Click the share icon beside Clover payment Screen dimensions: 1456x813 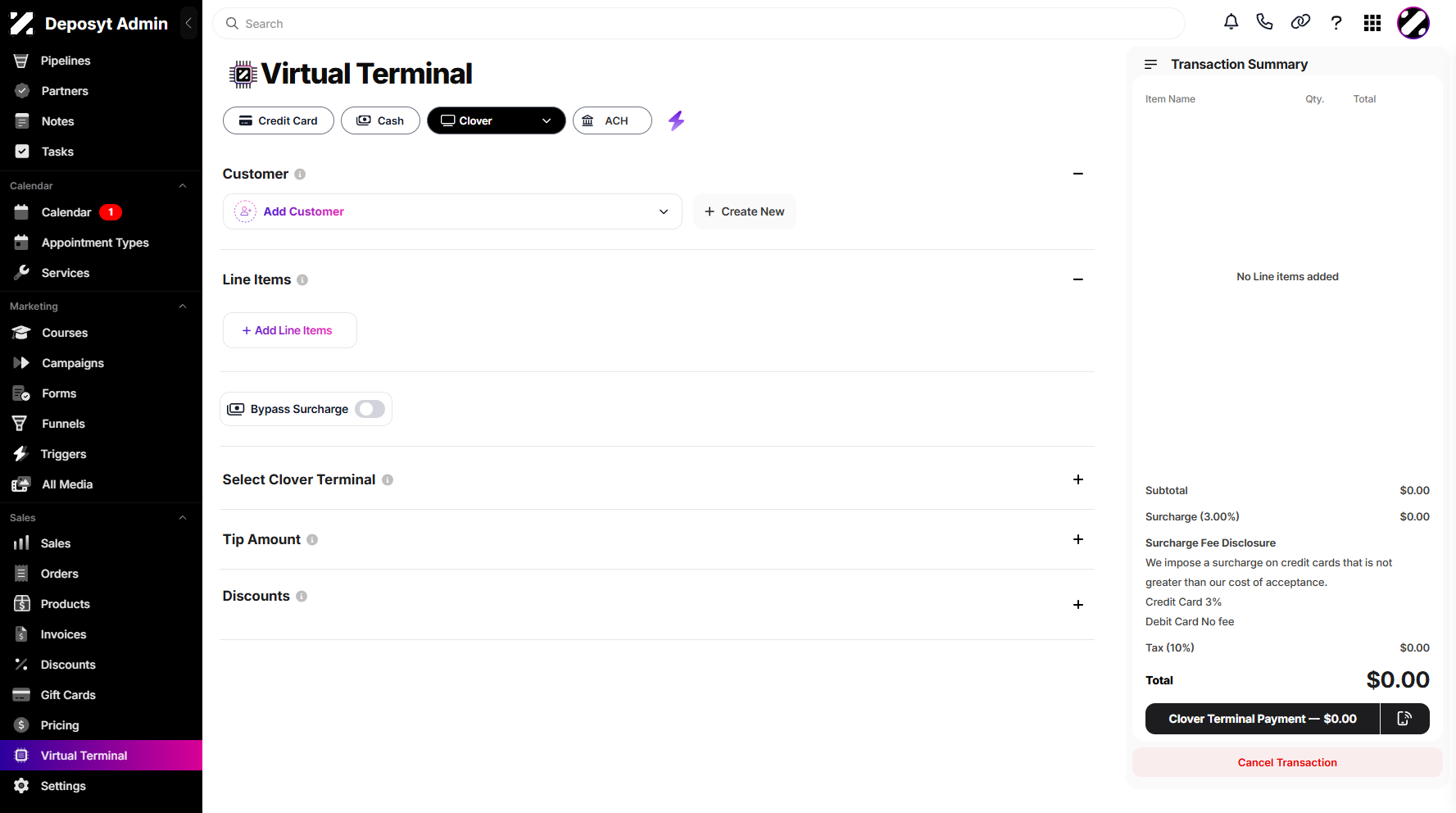[x=1405, y=719]
